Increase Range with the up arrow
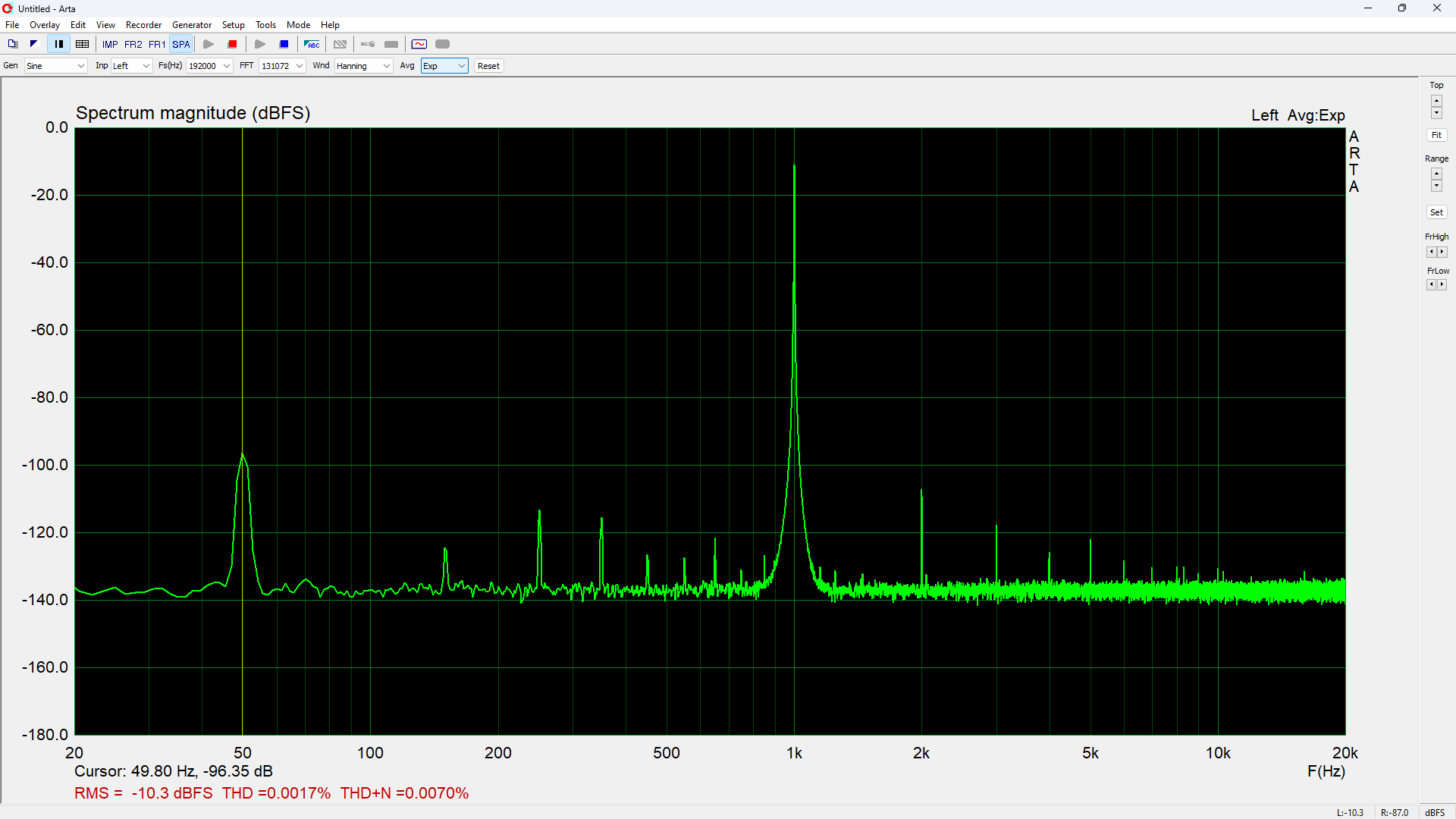The width and height of the screenshot is (1456, 819). click(x=1436, y=174)
